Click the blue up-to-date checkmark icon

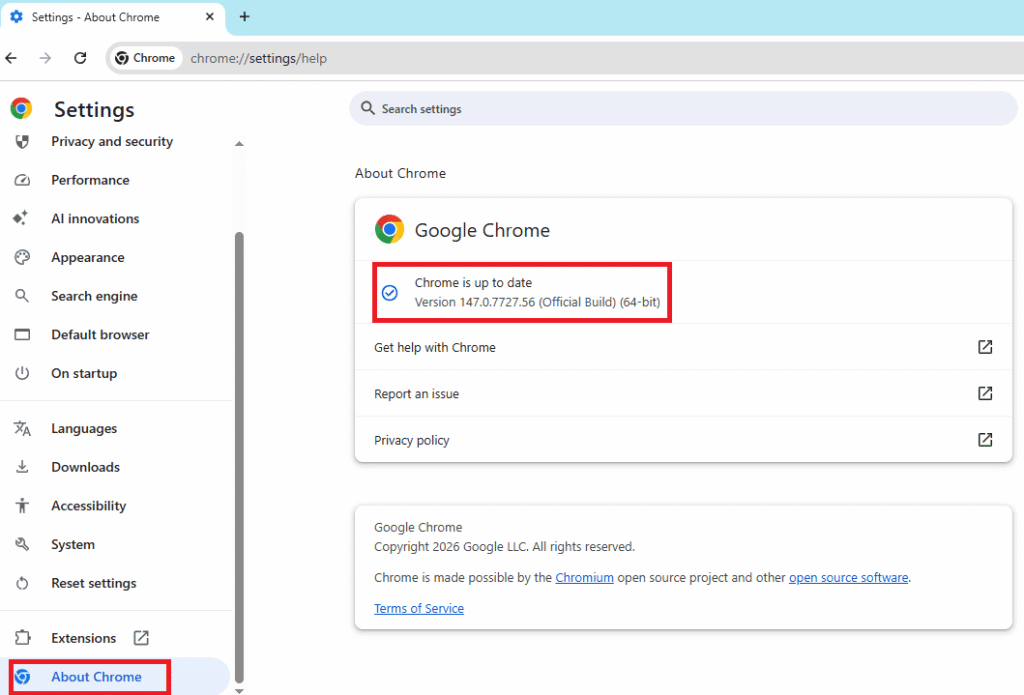pos(390,293)
